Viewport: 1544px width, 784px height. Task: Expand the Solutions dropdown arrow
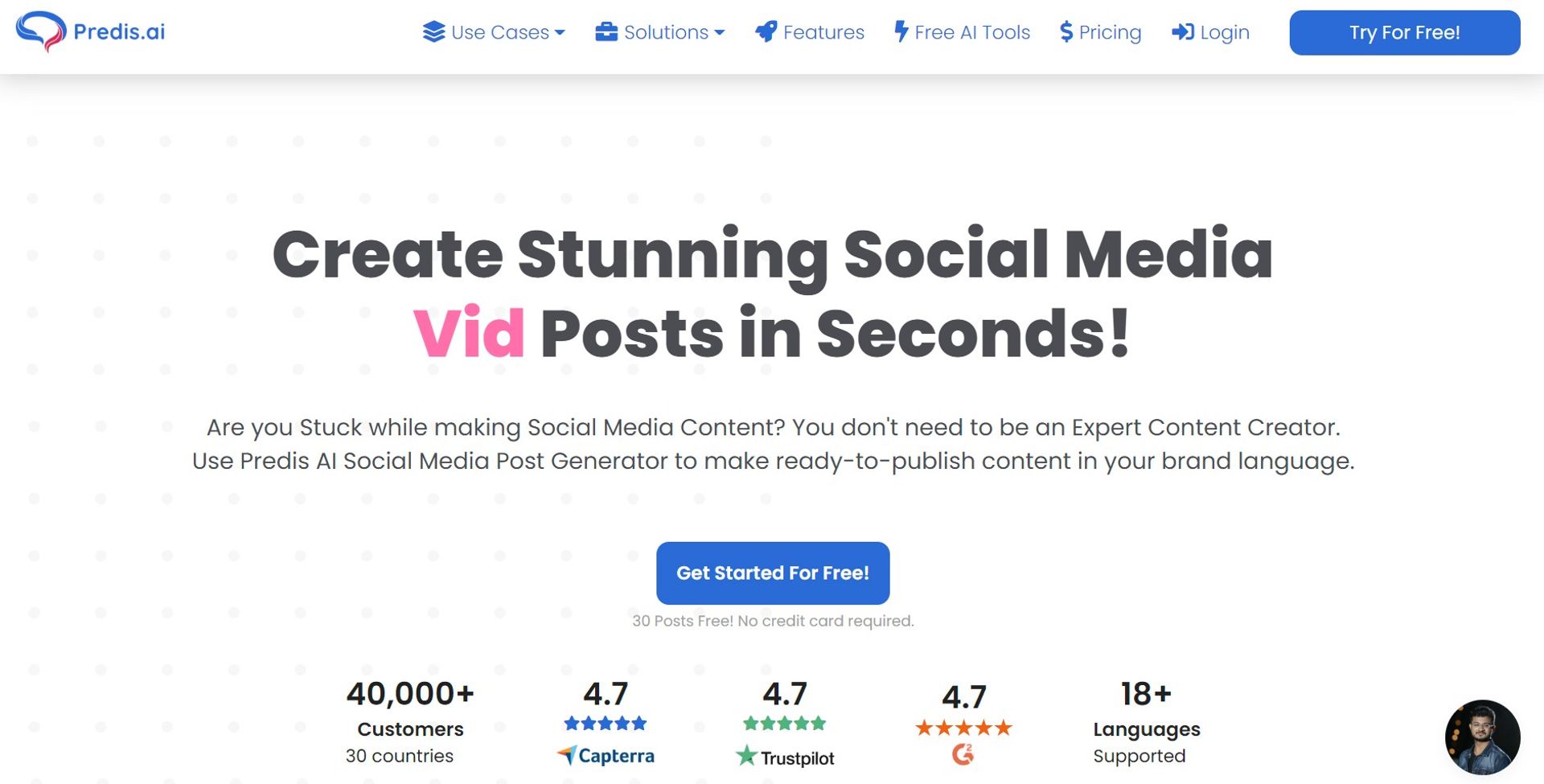pos(720,33)
